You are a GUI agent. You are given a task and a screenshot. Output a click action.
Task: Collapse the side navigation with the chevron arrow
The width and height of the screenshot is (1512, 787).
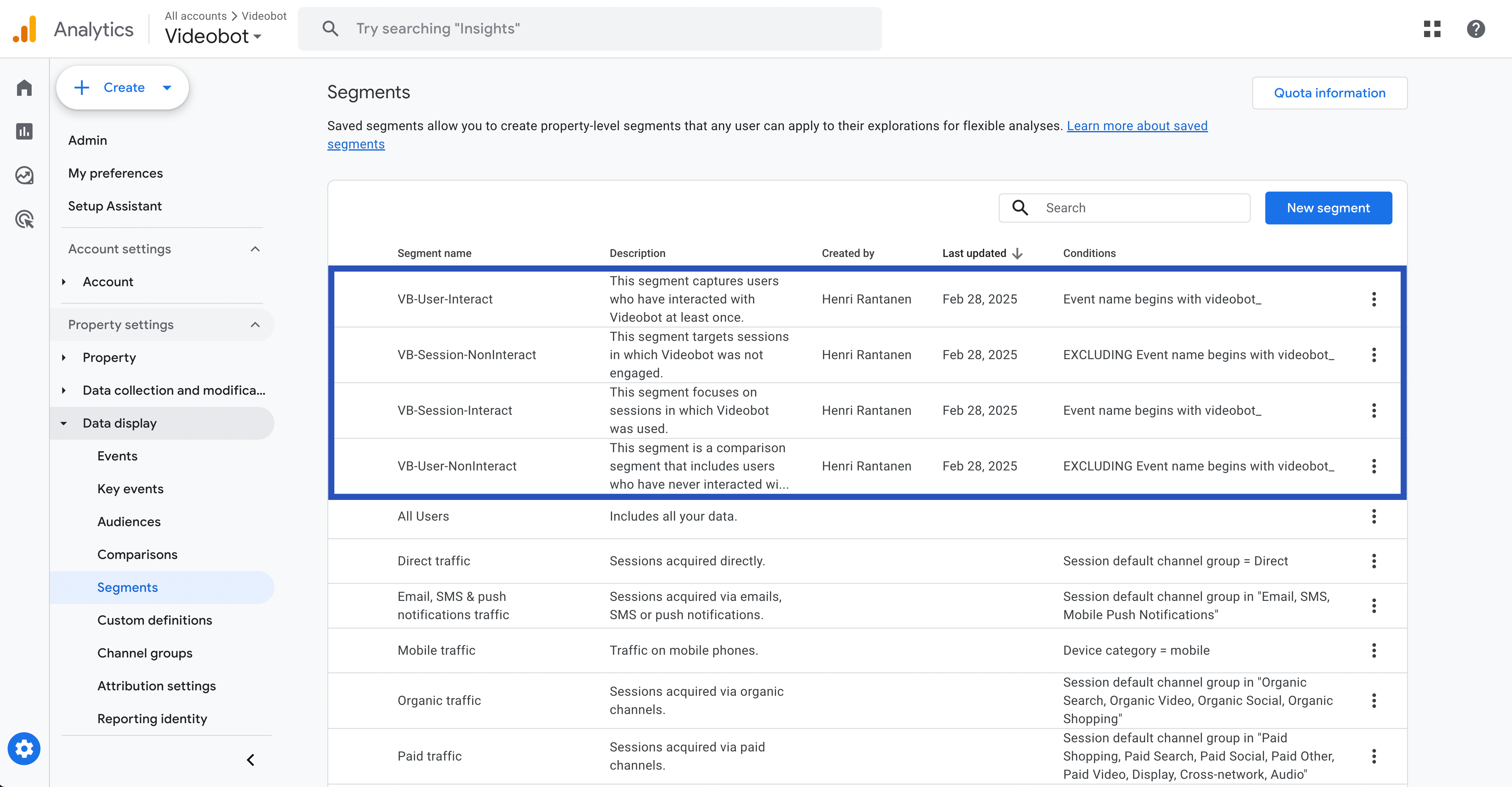(251, 760)
